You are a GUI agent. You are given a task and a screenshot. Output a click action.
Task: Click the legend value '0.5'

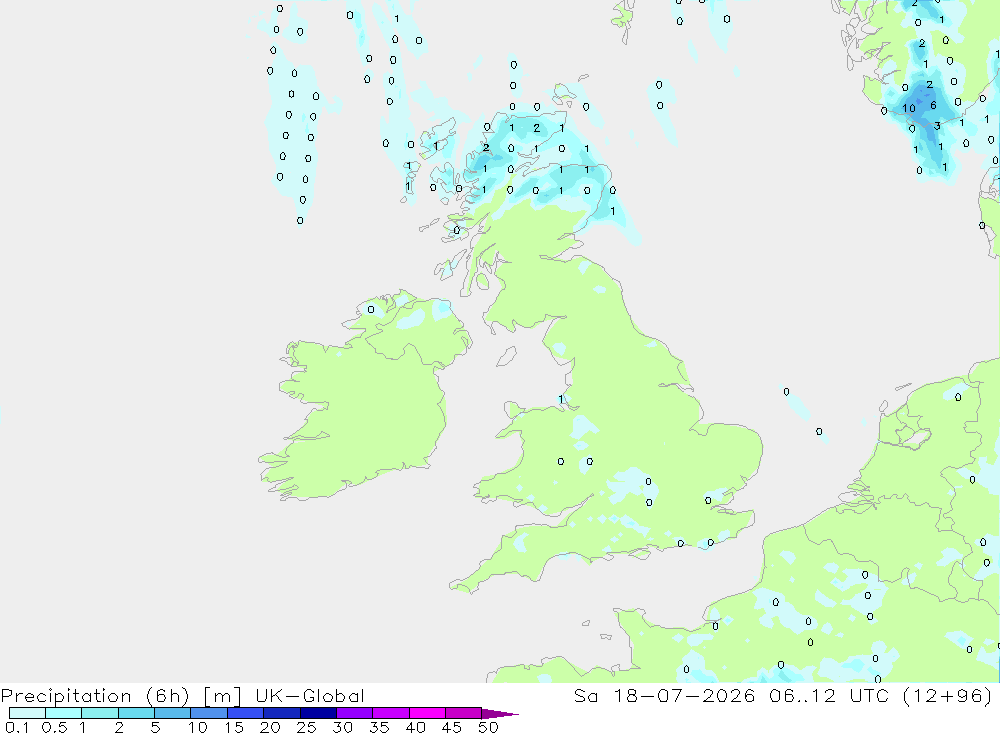point(54,727)
